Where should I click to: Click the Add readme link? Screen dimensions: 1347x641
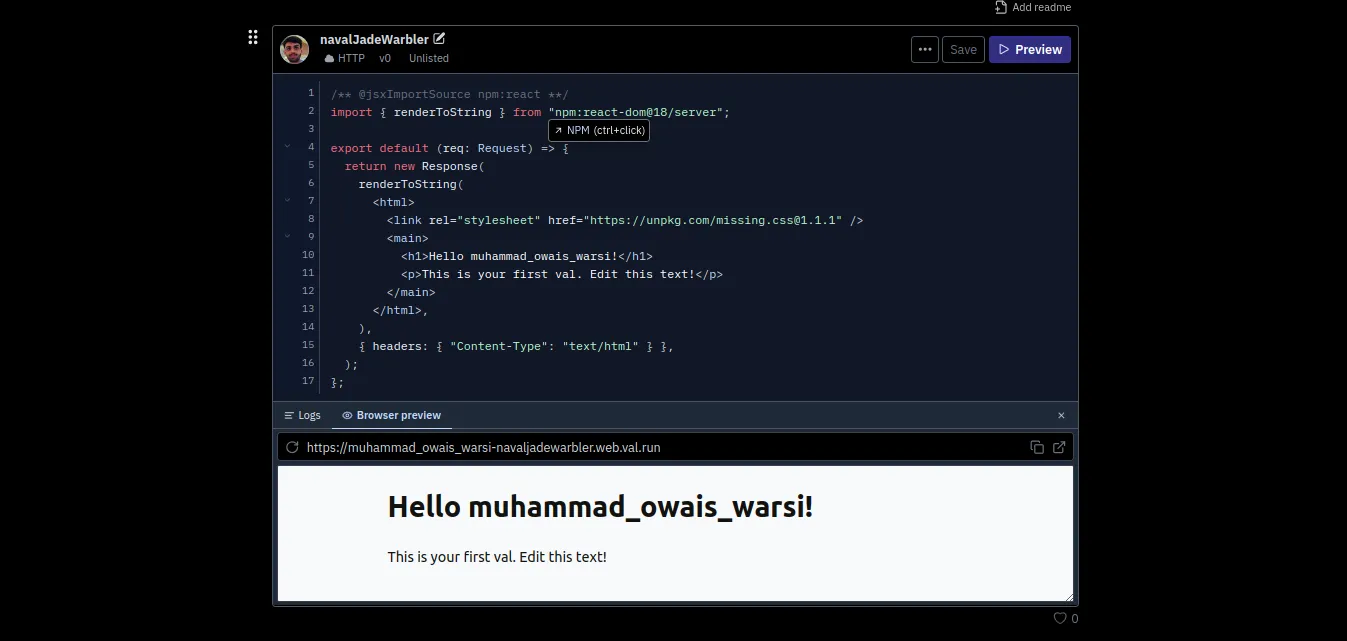(x=1033, y=7)
